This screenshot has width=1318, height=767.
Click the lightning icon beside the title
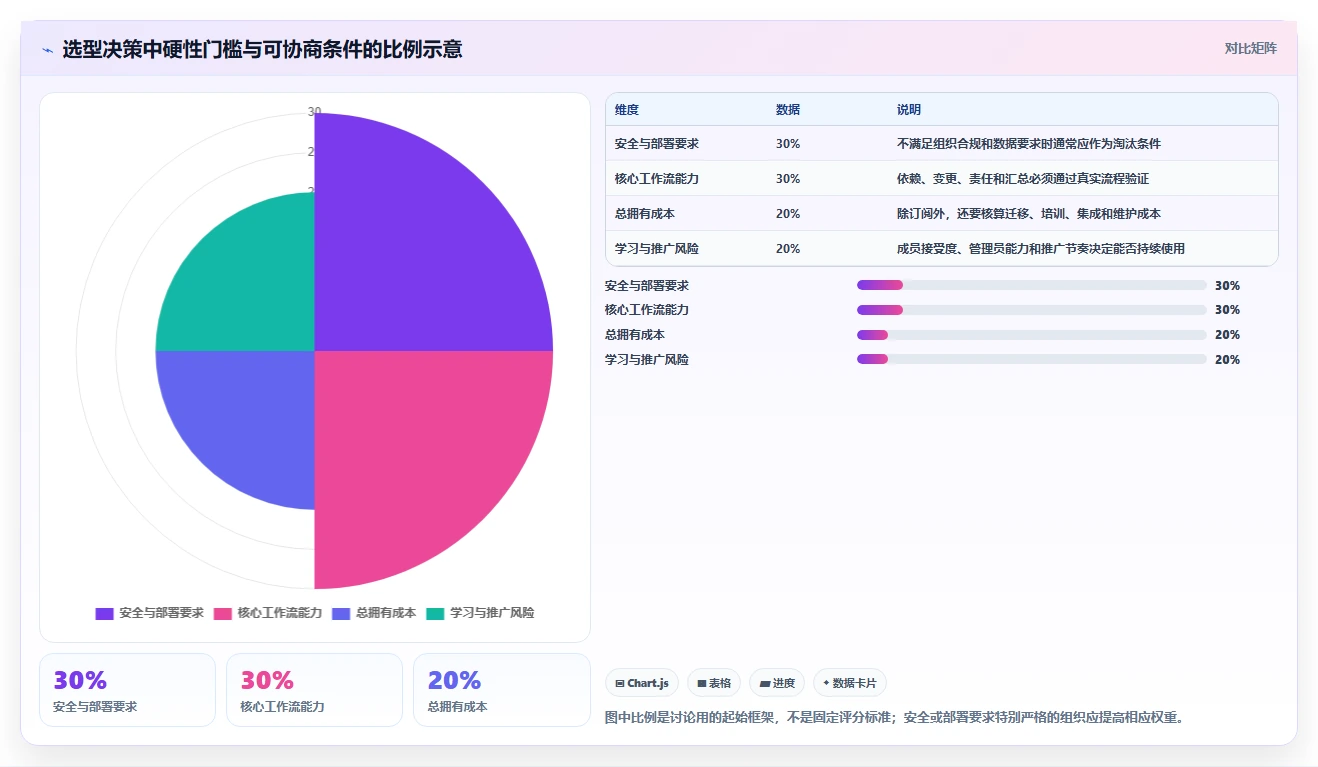pos(48,50)
